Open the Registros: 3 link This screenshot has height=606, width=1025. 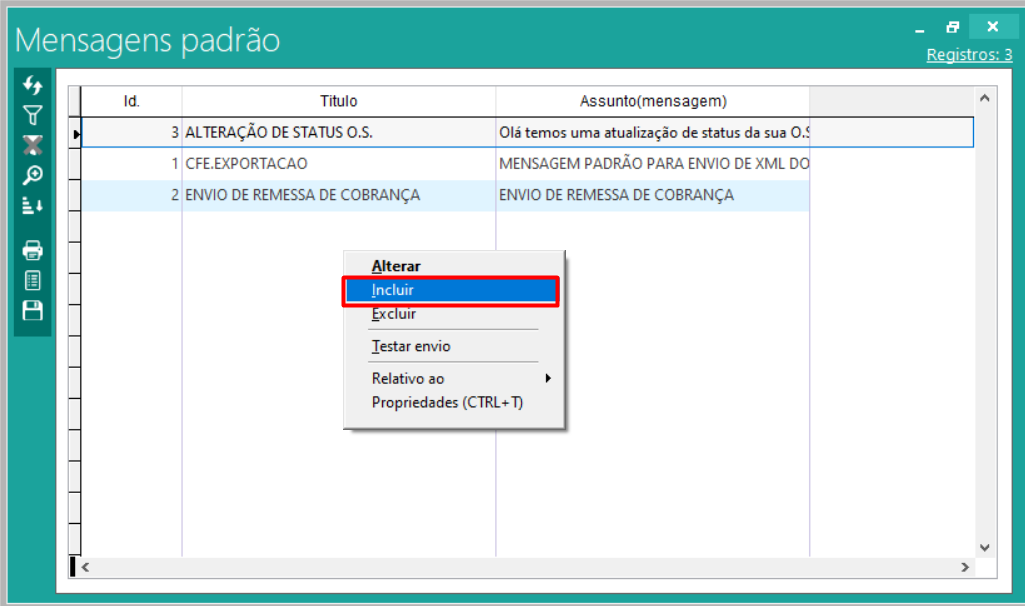click(969, 55)
